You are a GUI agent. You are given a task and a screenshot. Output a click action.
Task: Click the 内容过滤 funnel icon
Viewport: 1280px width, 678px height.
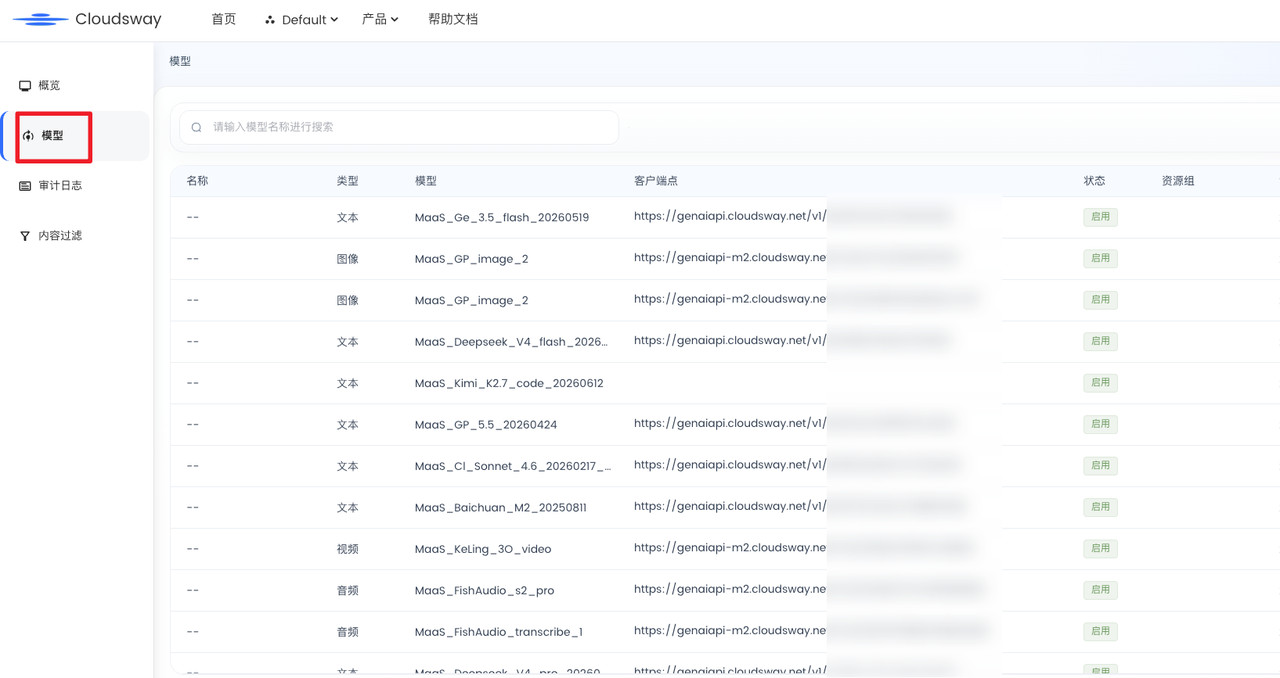[x=25, y=236]
